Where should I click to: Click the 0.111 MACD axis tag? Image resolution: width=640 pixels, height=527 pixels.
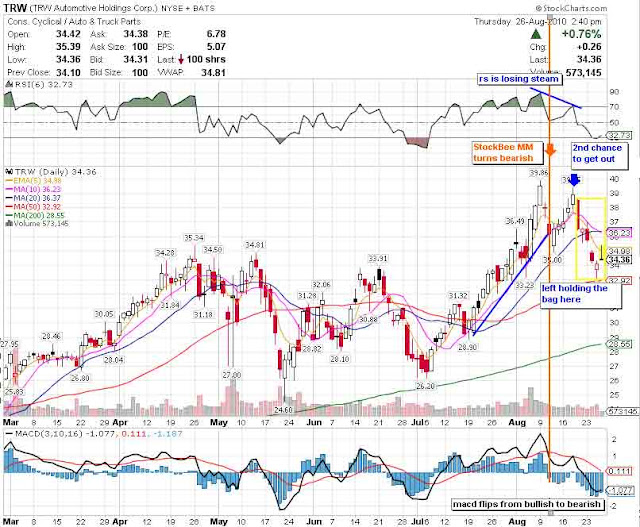[620, 471]
